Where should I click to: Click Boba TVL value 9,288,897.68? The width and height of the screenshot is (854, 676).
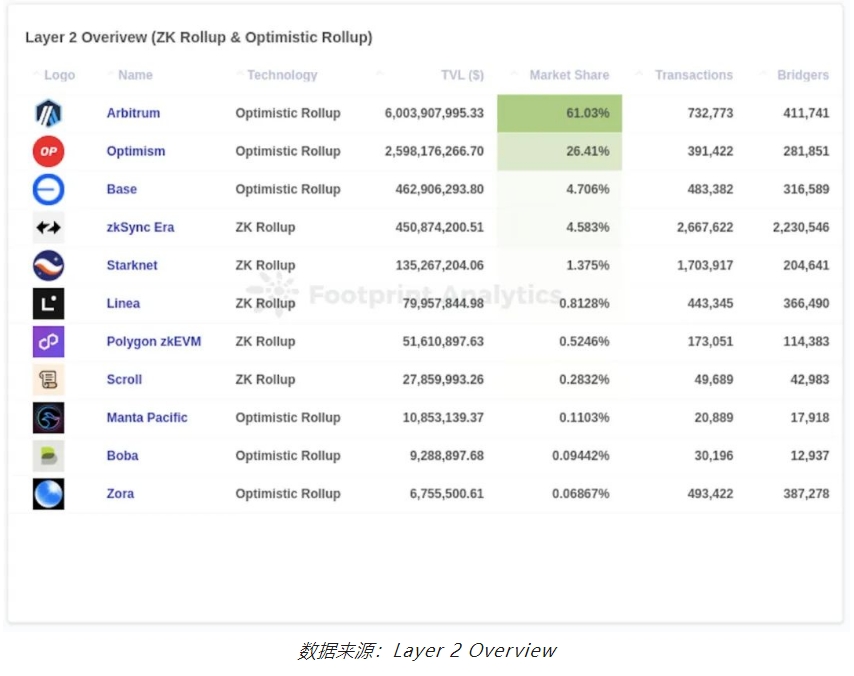(x=447, y=456)
